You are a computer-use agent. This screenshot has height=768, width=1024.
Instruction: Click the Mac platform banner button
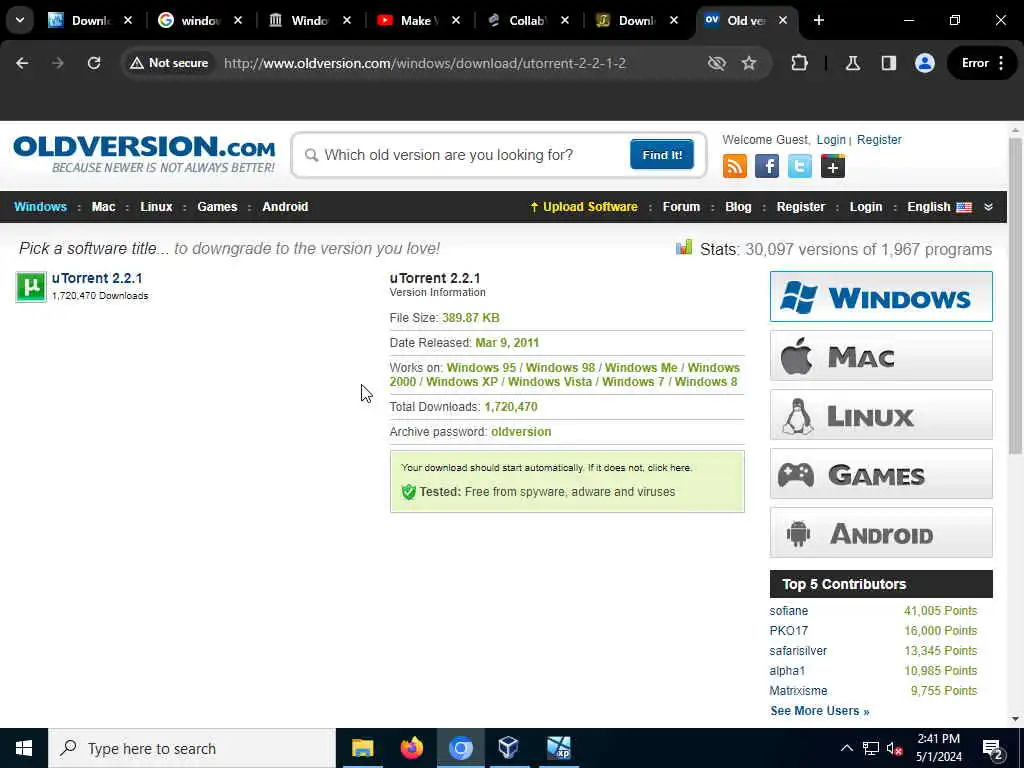[x=881, y=356]
